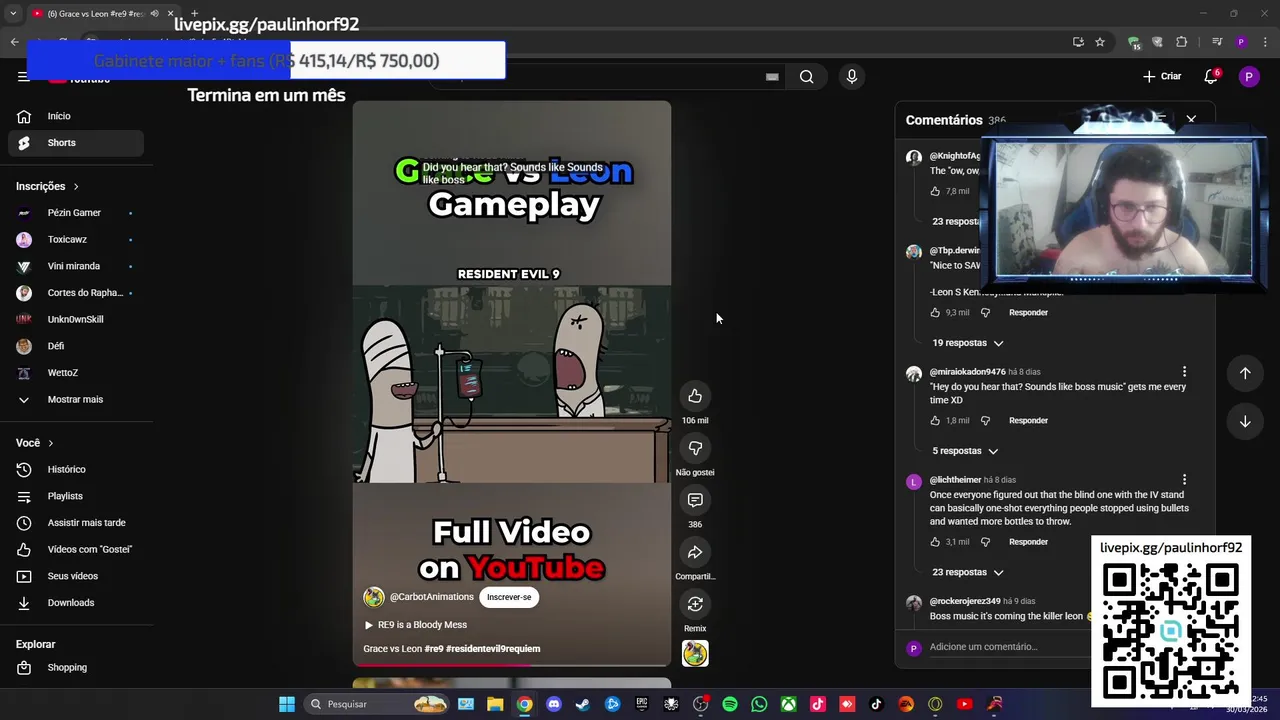The image size is (1280, 720).
Task: Click the taskbar Pesquisar search box
Action: coord(378,704)
